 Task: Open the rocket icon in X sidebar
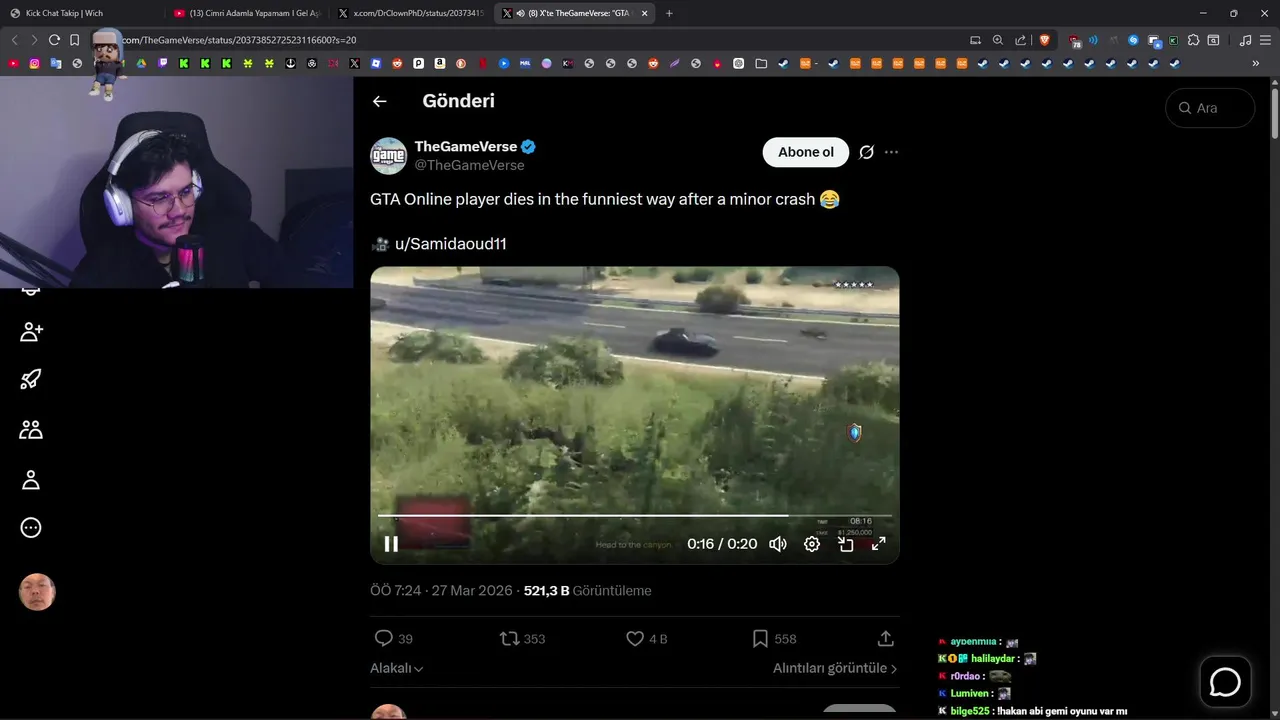(x=31, y=379)
